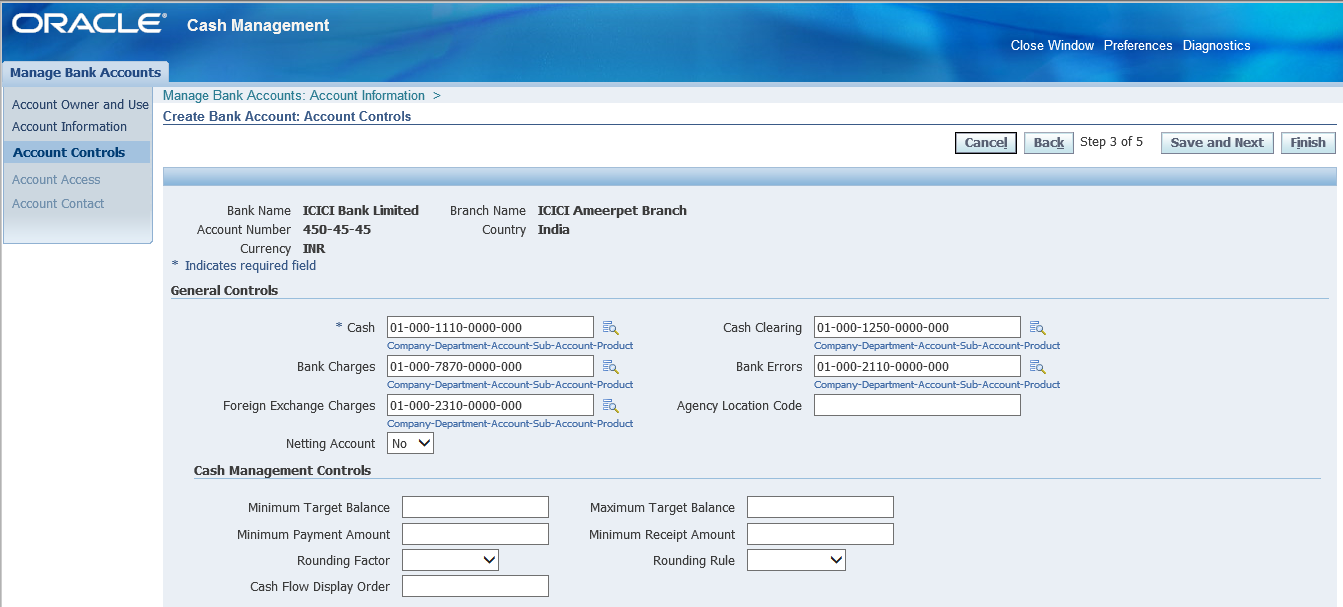Click the Agency Location Code field

[x=917, y=405]
